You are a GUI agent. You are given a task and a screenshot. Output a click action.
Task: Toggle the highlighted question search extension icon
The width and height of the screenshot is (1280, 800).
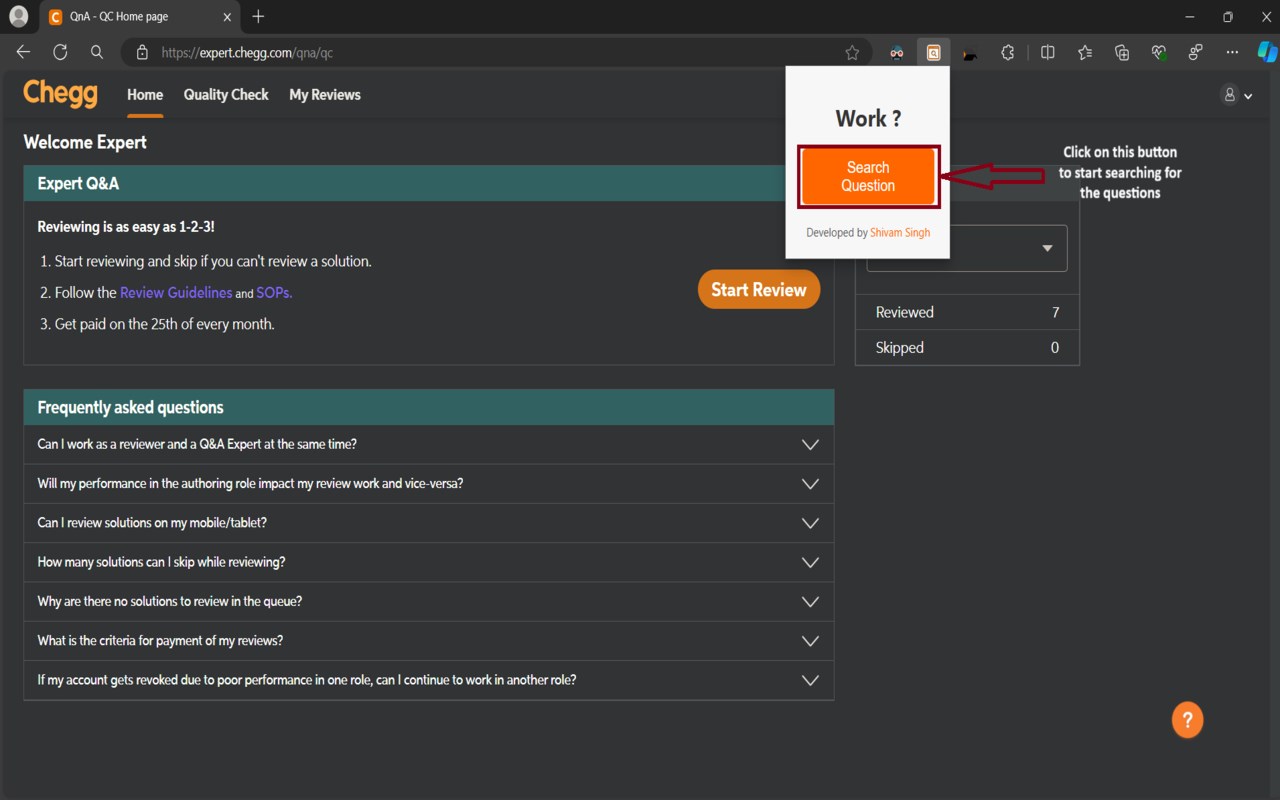coord(933,53)
